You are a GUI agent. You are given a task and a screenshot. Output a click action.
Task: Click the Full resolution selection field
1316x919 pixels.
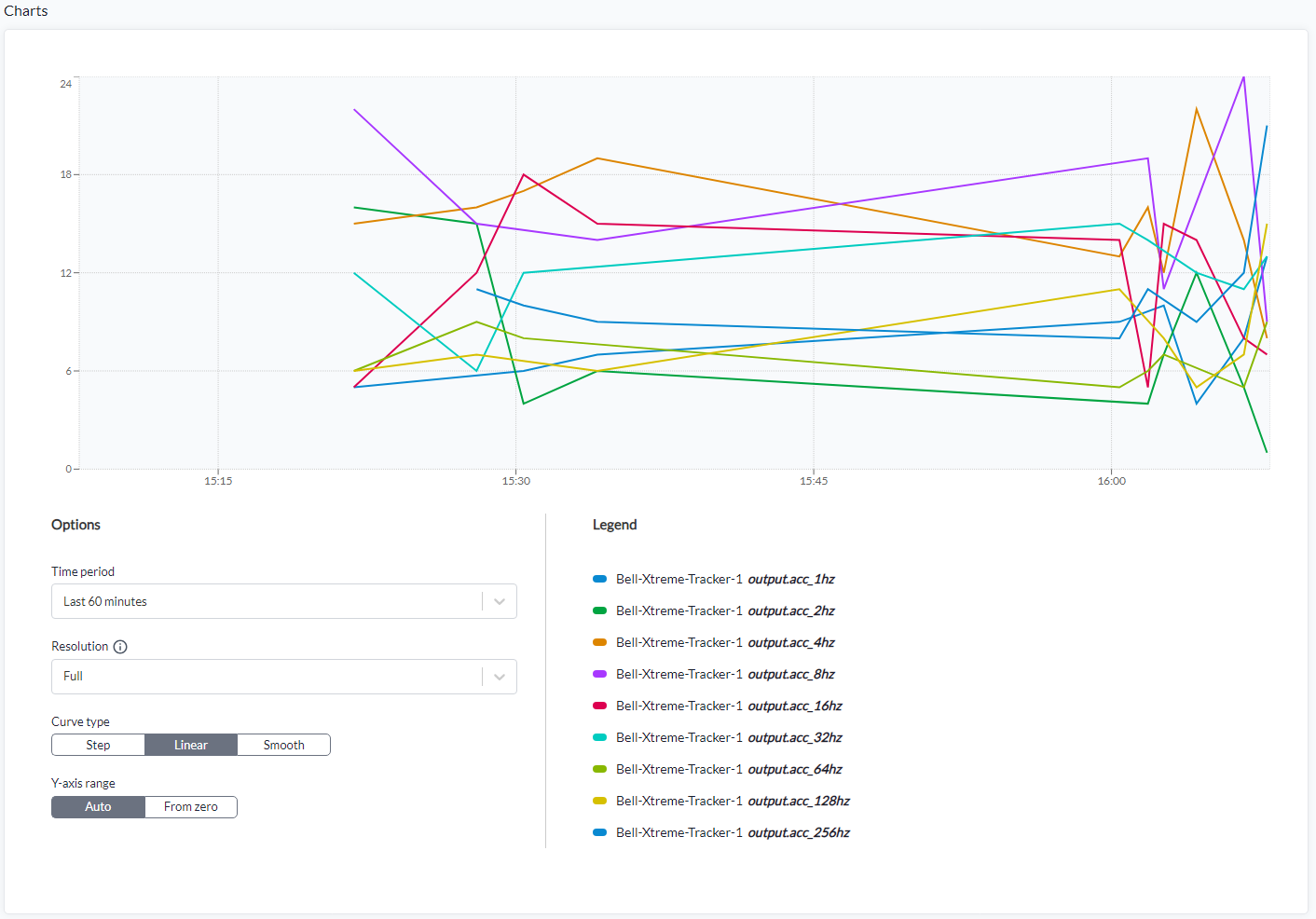(x=284, y=677)
